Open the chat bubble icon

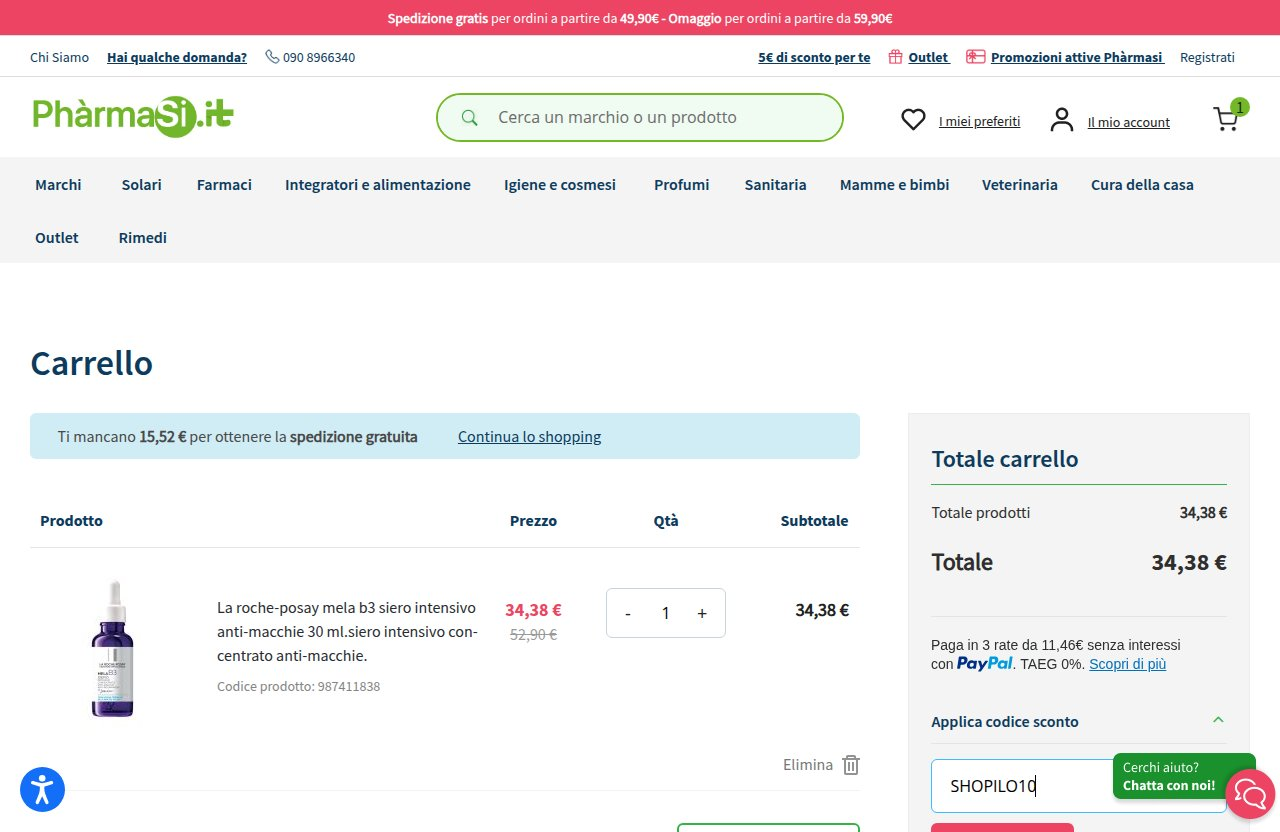(1250, 795)
